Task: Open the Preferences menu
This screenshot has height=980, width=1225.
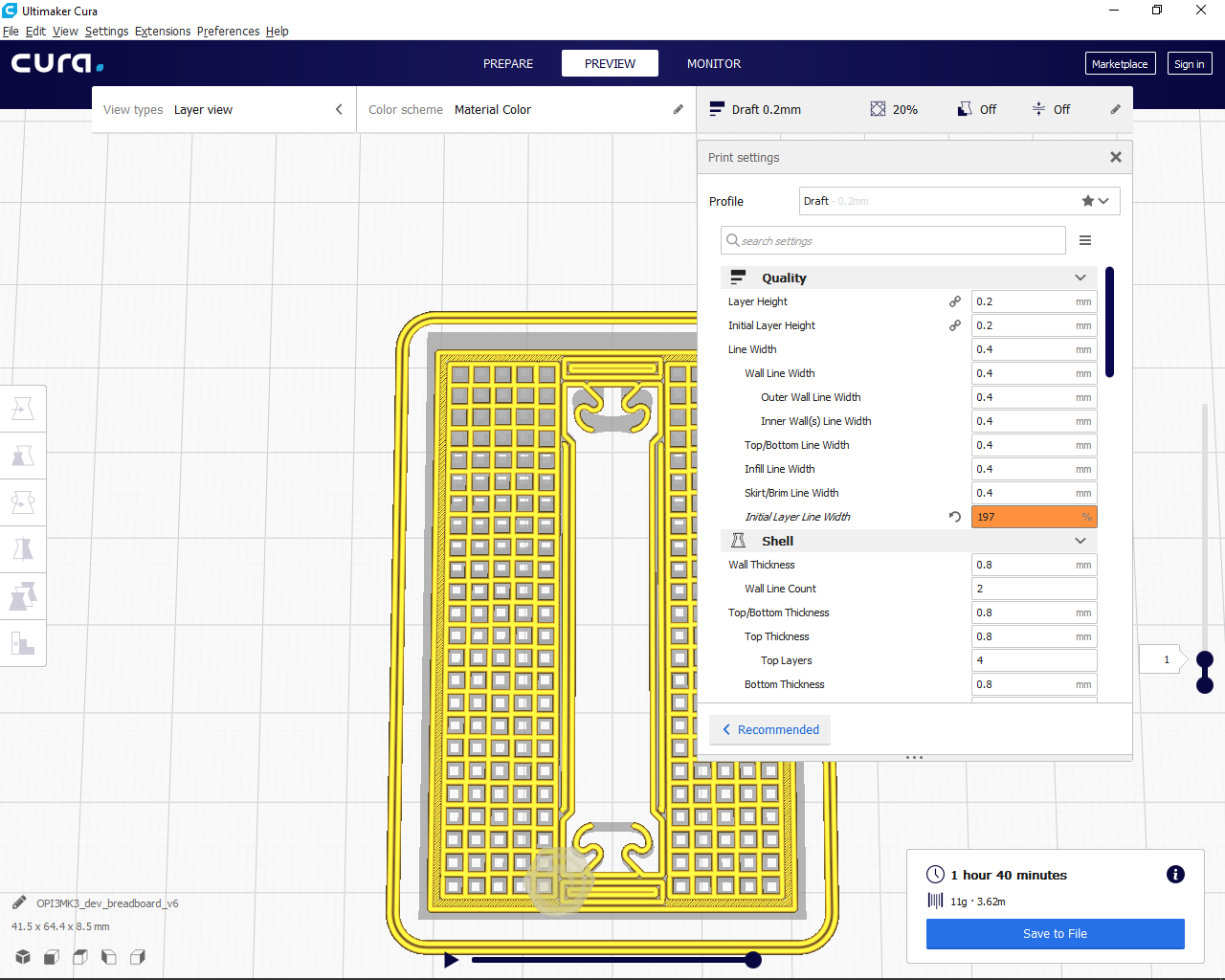Action: tap(228, 31)
